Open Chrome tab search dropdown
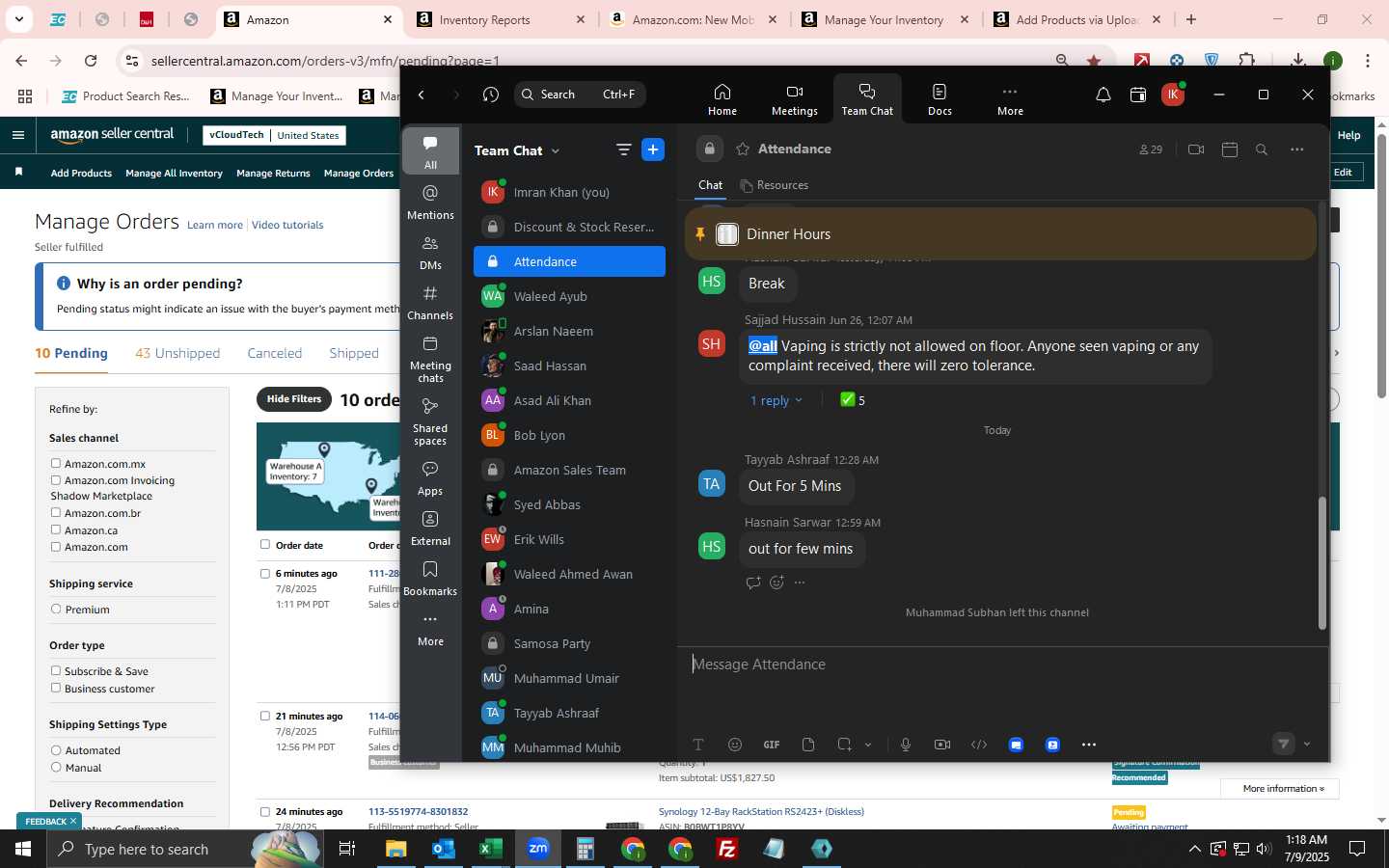 18,19
